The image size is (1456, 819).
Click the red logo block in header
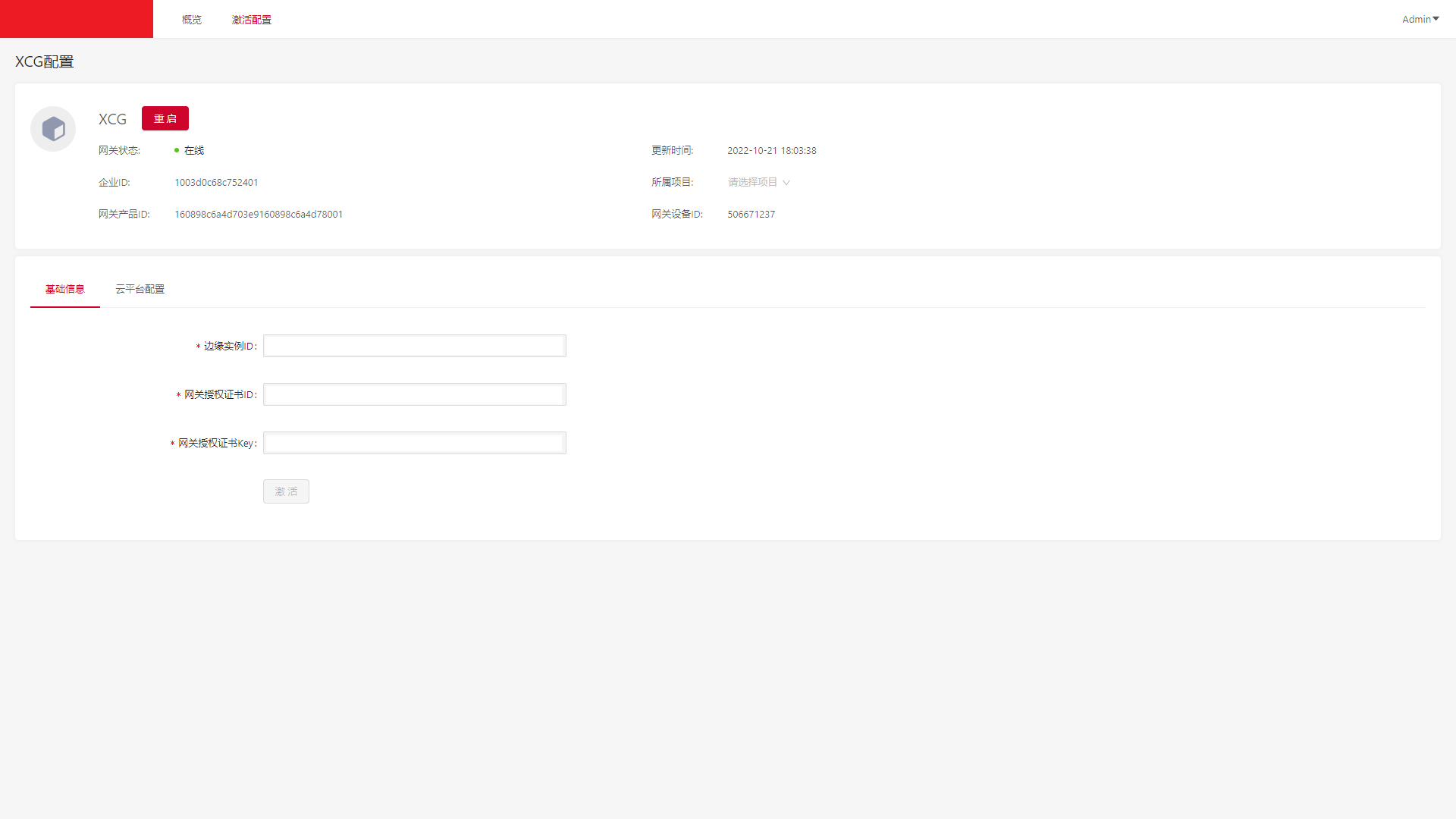[x=76, y=19]
